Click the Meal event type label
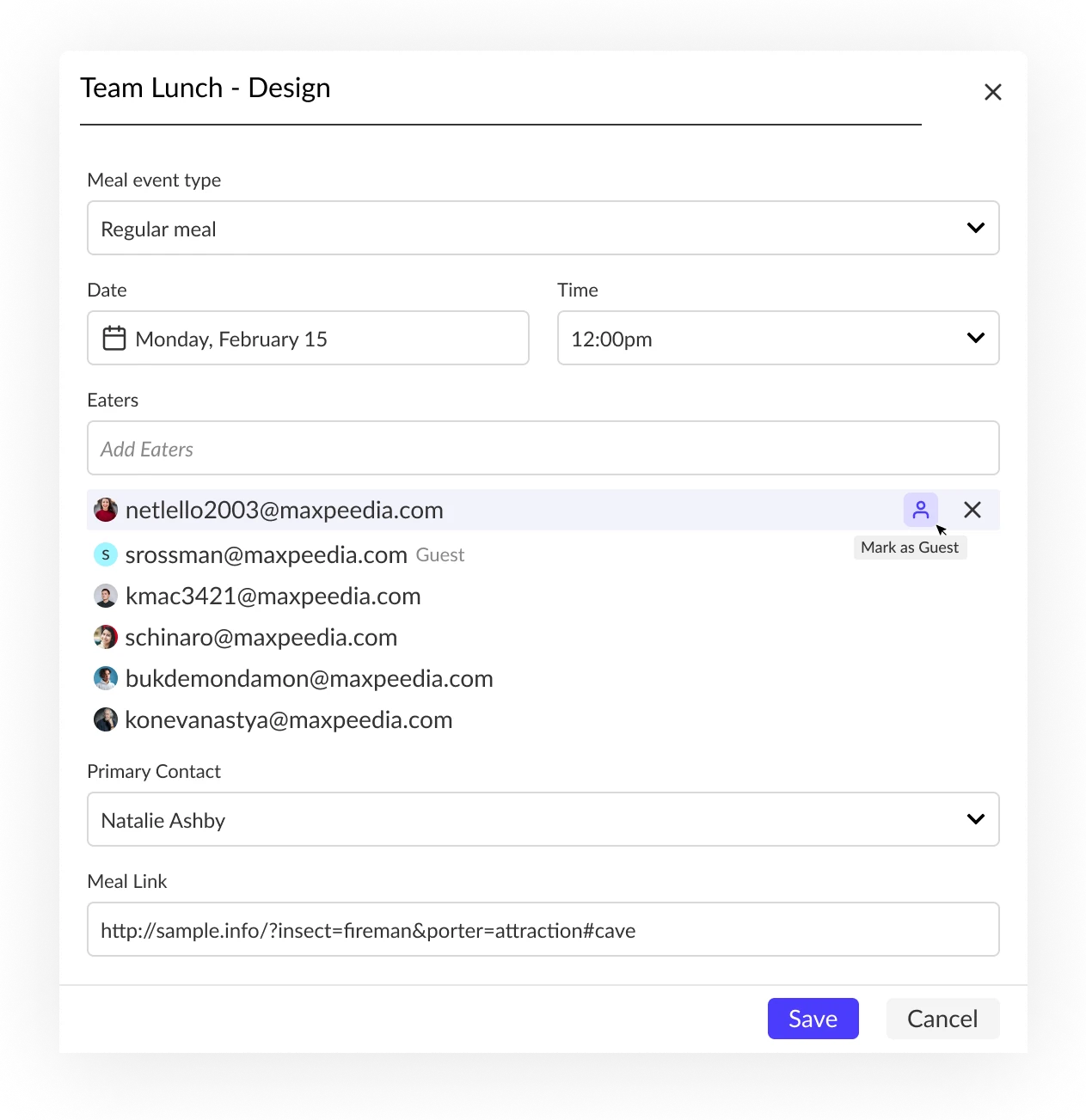 click(x=154, y=180)
